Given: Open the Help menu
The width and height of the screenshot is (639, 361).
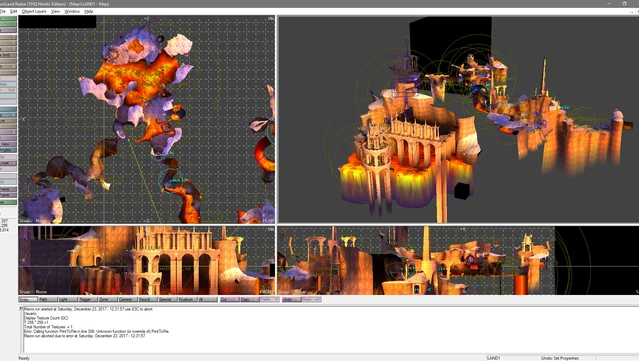Looking at the screenshot, I should click(x=88, y=11).
